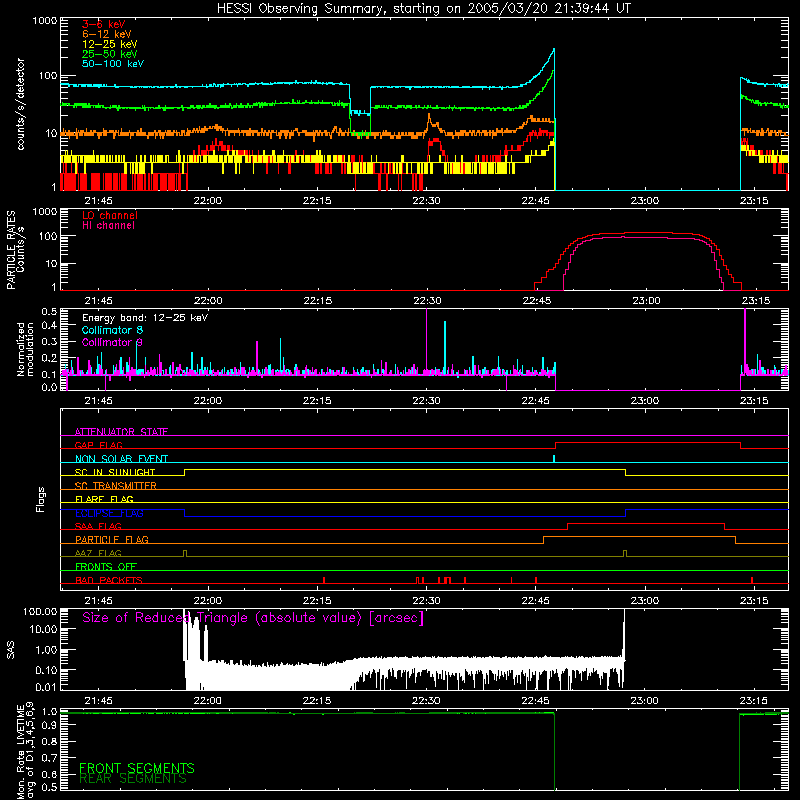
Task: Select the 12-25 keV legend label
Action: (x=109, y=44)
